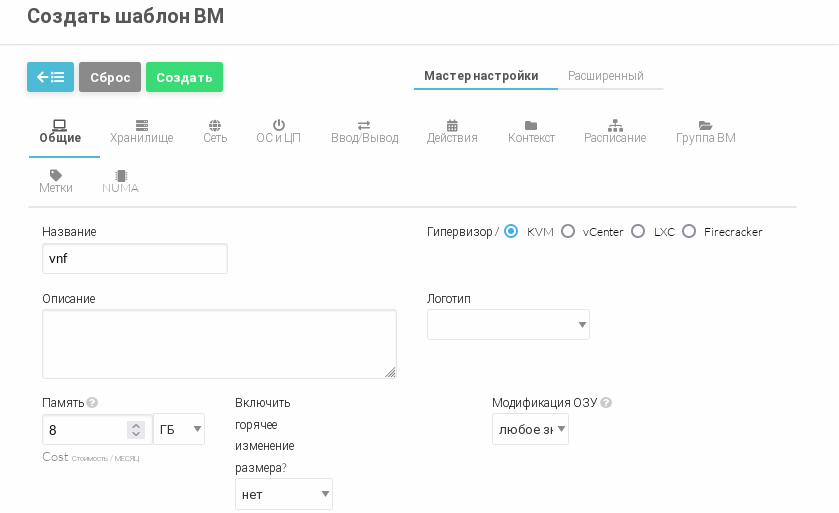Choose the Firecracker hypervisor option
The image size is (839, 513).
coord(689,231)
